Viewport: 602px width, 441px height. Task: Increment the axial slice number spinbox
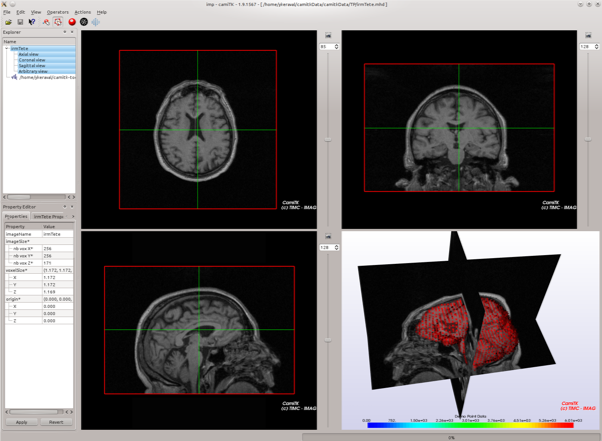click(x=336, y=45)
